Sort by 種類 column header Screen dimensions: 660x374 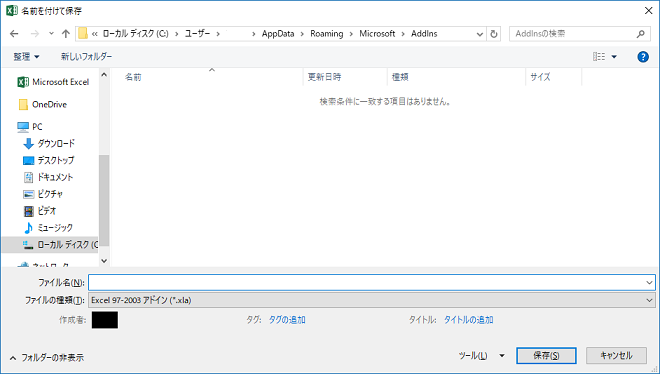400,77
